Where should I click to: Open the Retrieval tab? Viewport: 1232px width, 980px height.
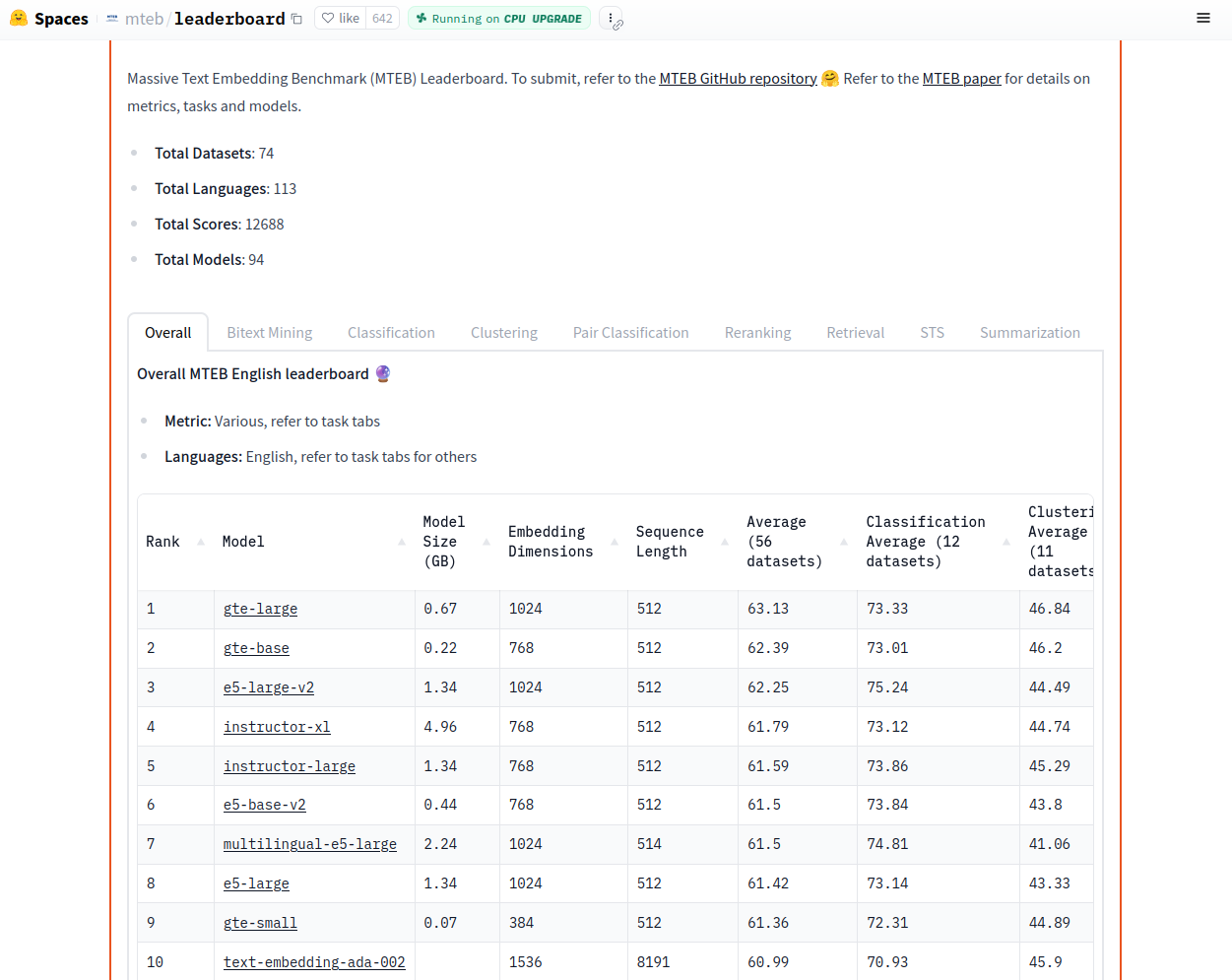(855, 333)
